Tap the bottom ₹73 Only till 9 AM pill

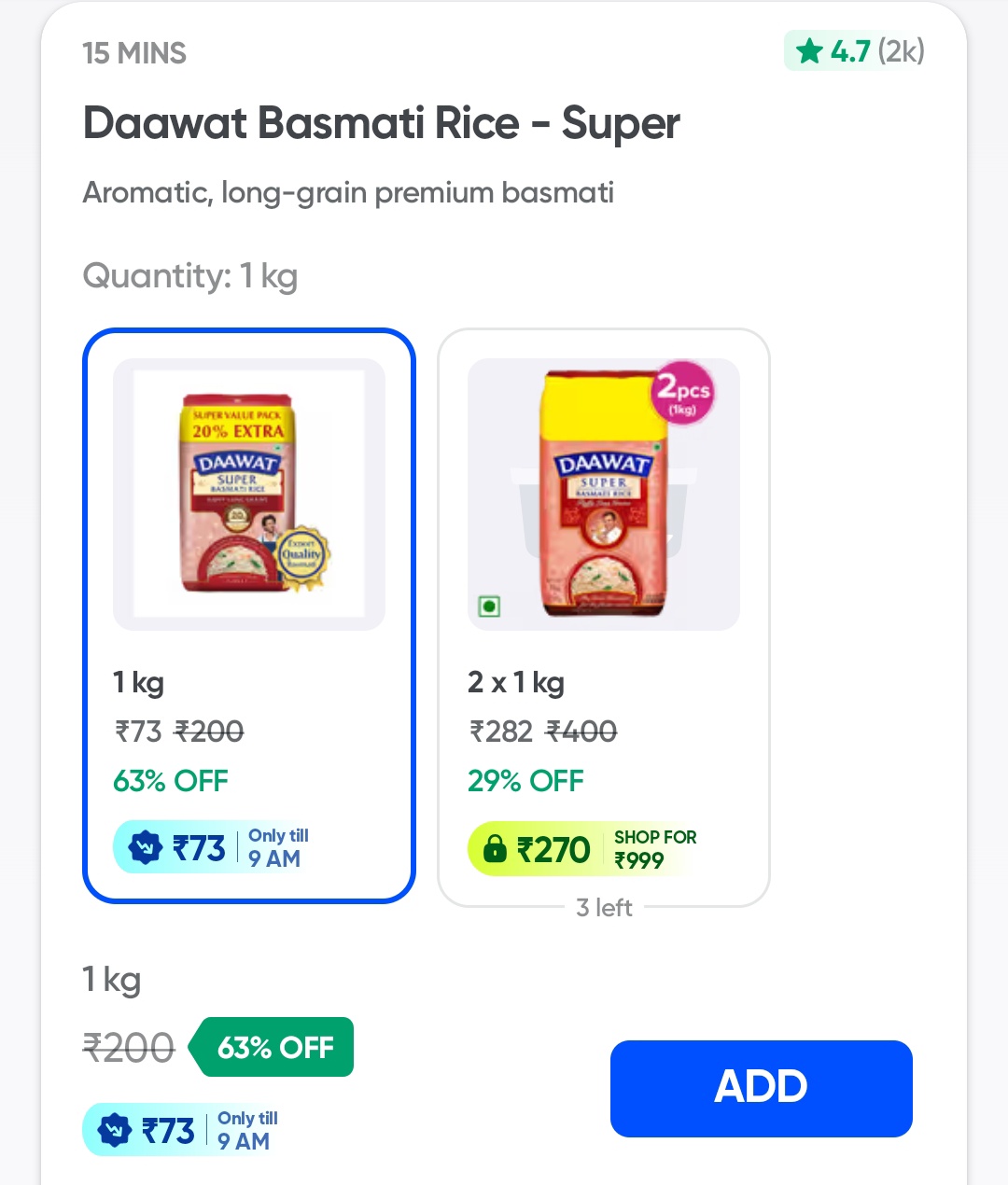pos(182,1130)
